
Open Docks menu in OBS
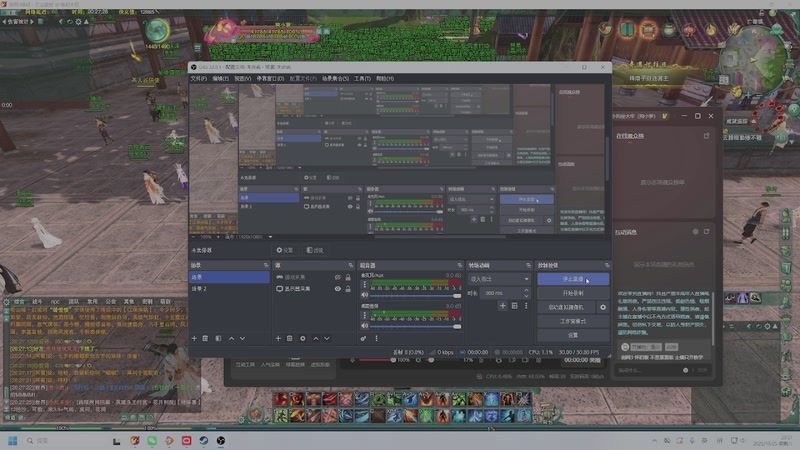270,79
